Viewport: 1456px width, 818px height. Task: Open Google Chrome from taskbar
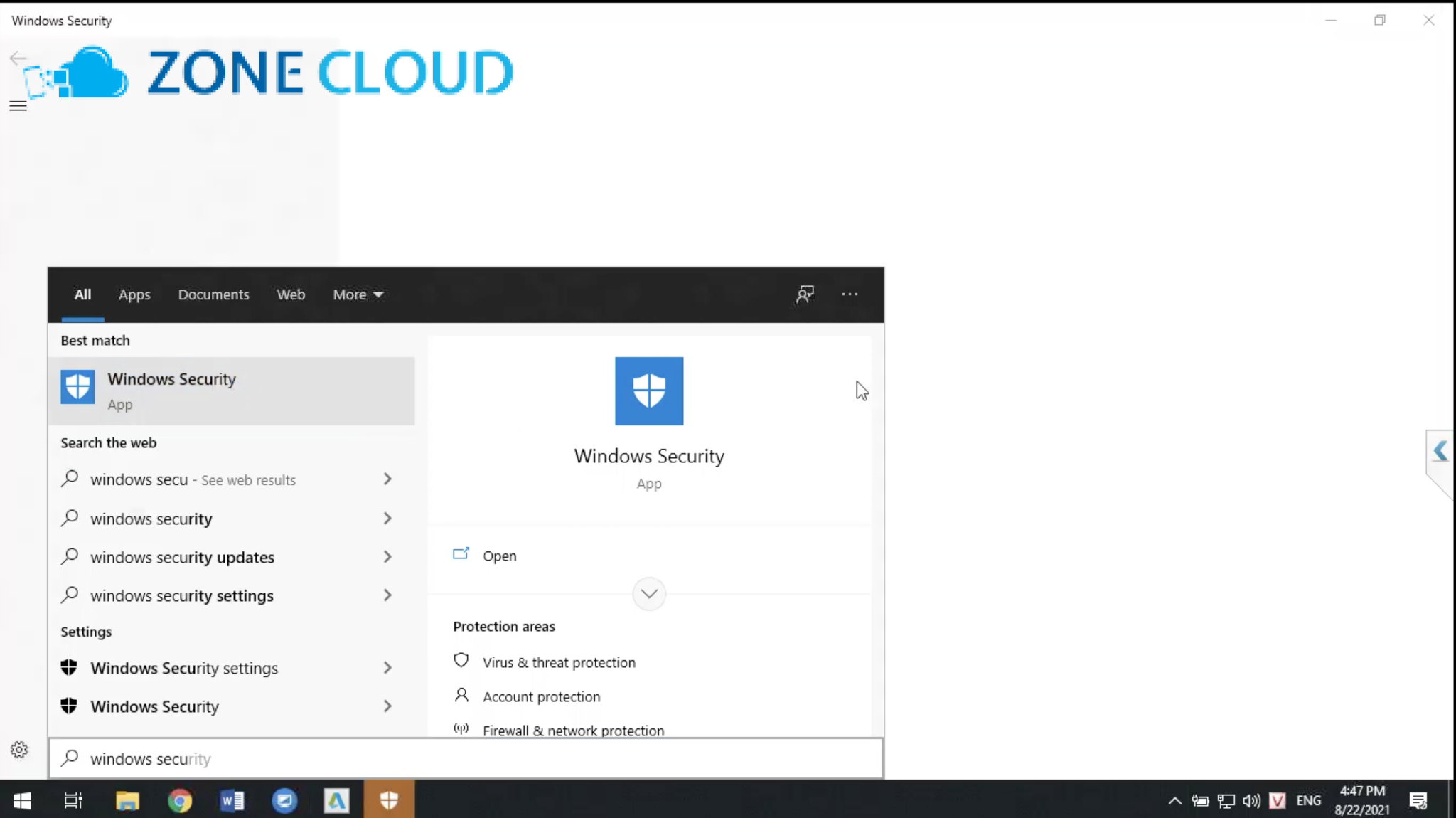(x=180, y=800)
